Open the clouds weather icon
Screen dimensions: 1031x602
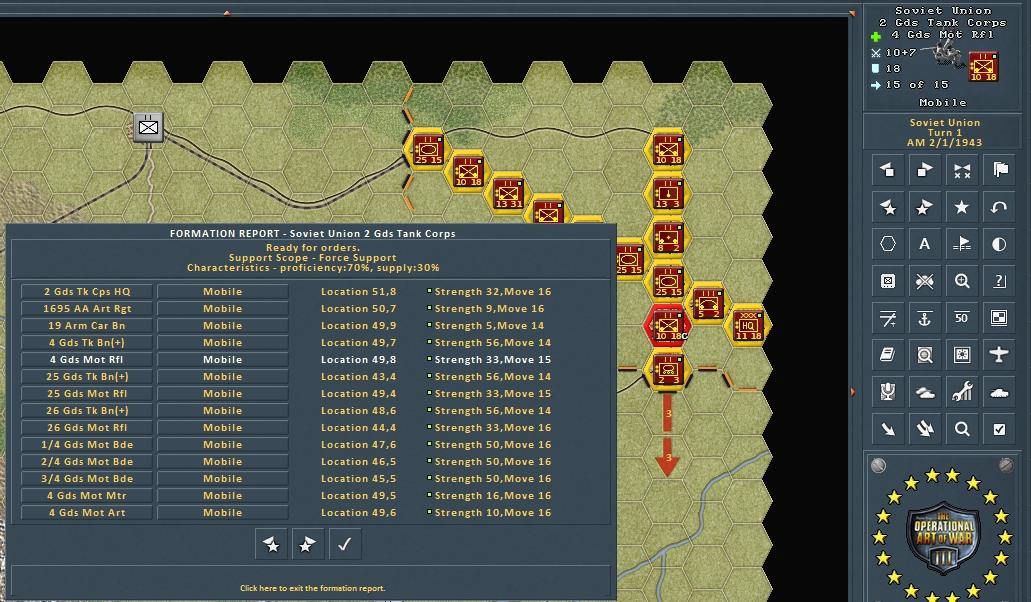tap(924, 392)
